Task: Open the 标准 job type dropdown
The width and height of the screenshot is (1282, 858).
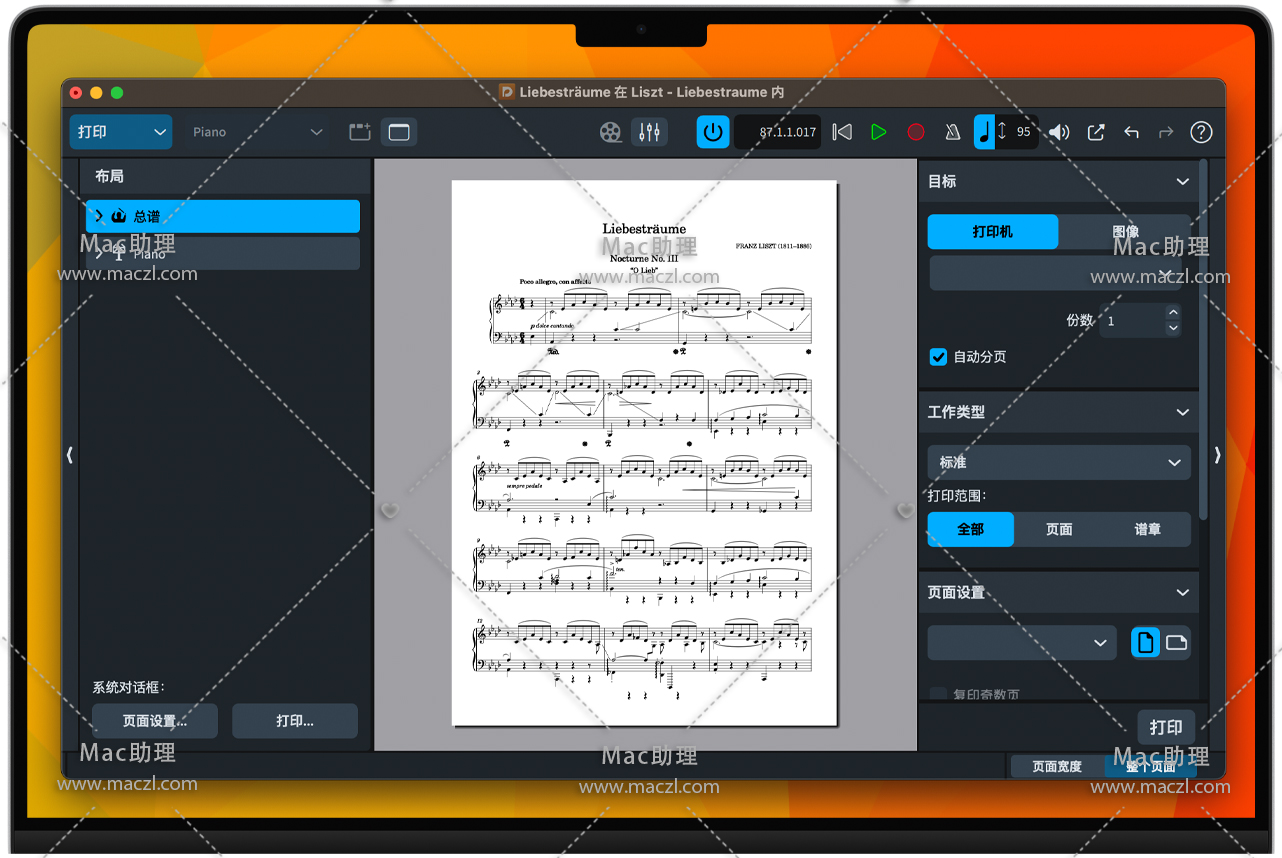Action: pyautogui.click(x=1058, y=462)
